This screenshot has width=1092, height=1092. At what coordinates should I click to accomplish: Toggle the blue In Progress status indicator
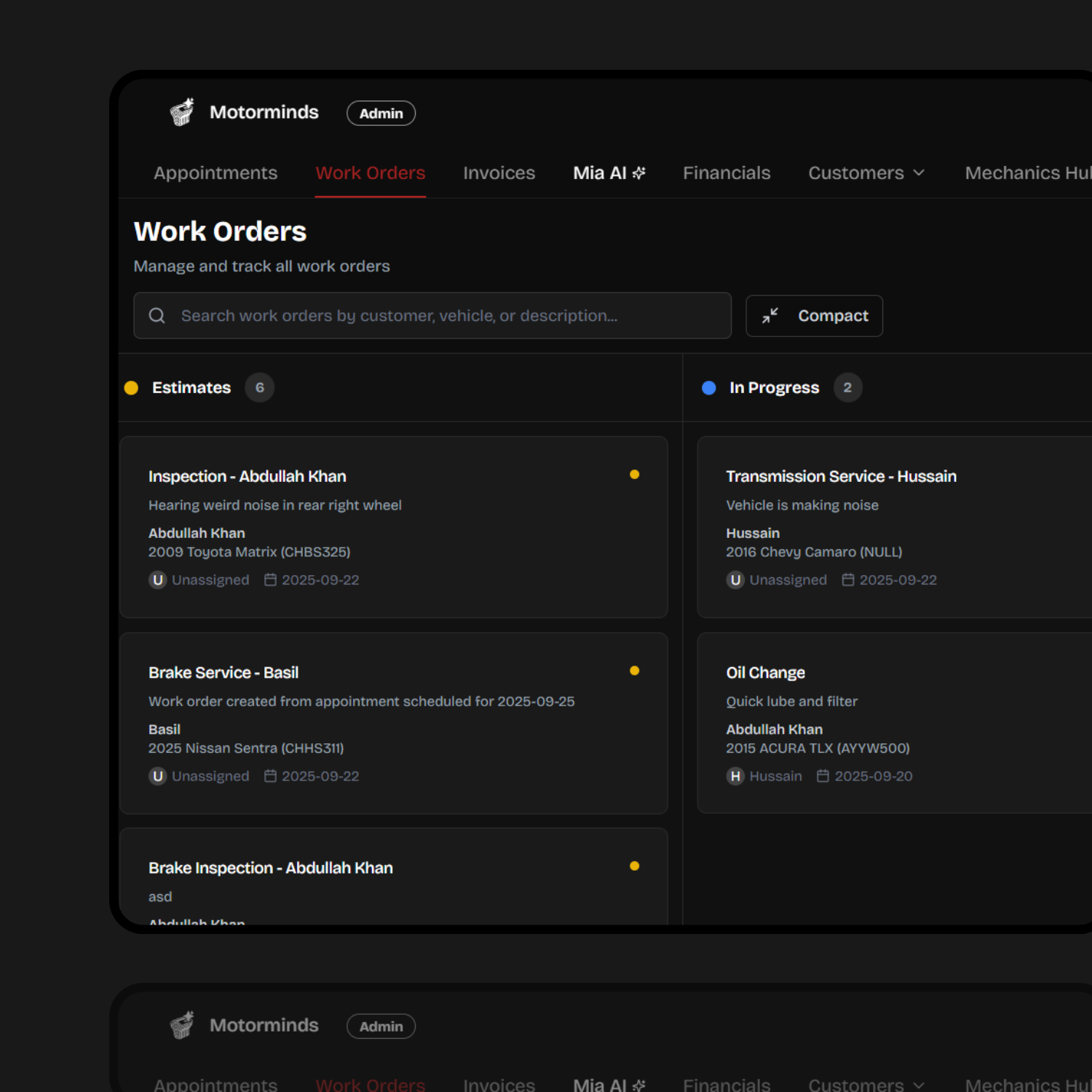708,387
